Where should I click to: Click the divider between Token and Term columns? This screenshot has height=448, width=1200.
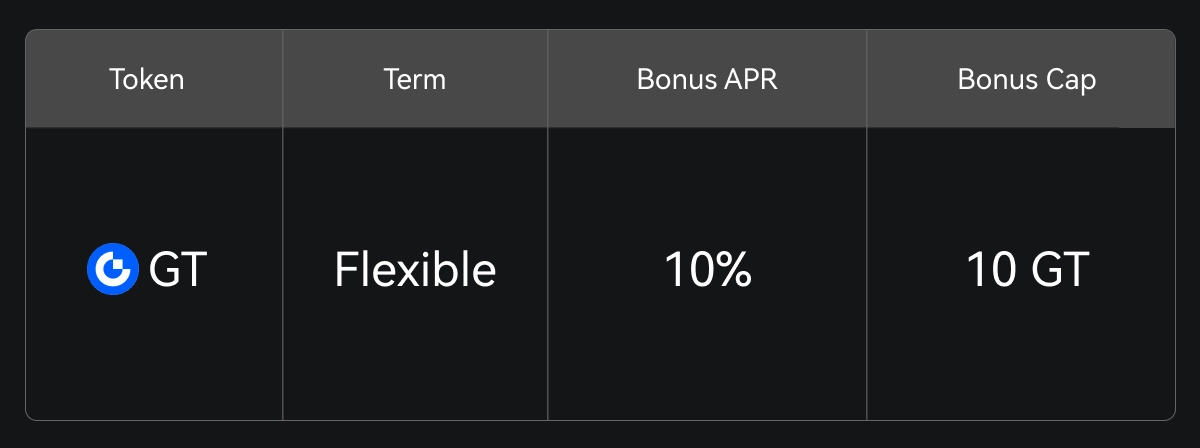(283, 270)
